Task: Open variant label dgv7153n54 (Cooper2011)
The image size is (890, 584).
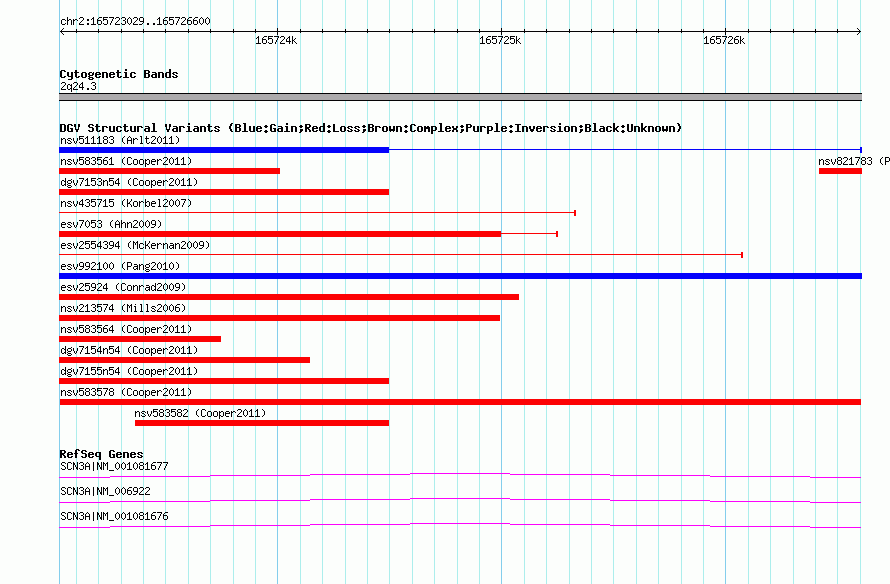Action: click(129, 182)
